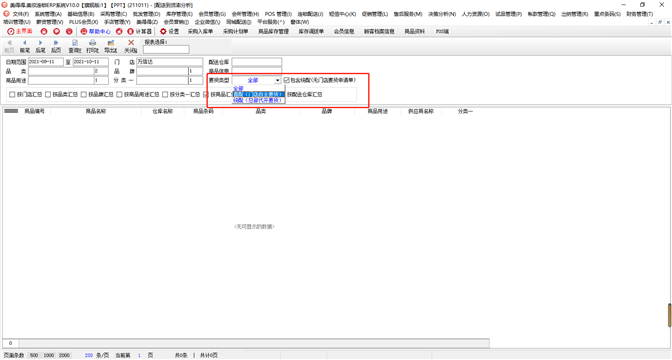672x360 pixels.
Task: Uncheck 包含特配 checkbox
Action: 286,80
